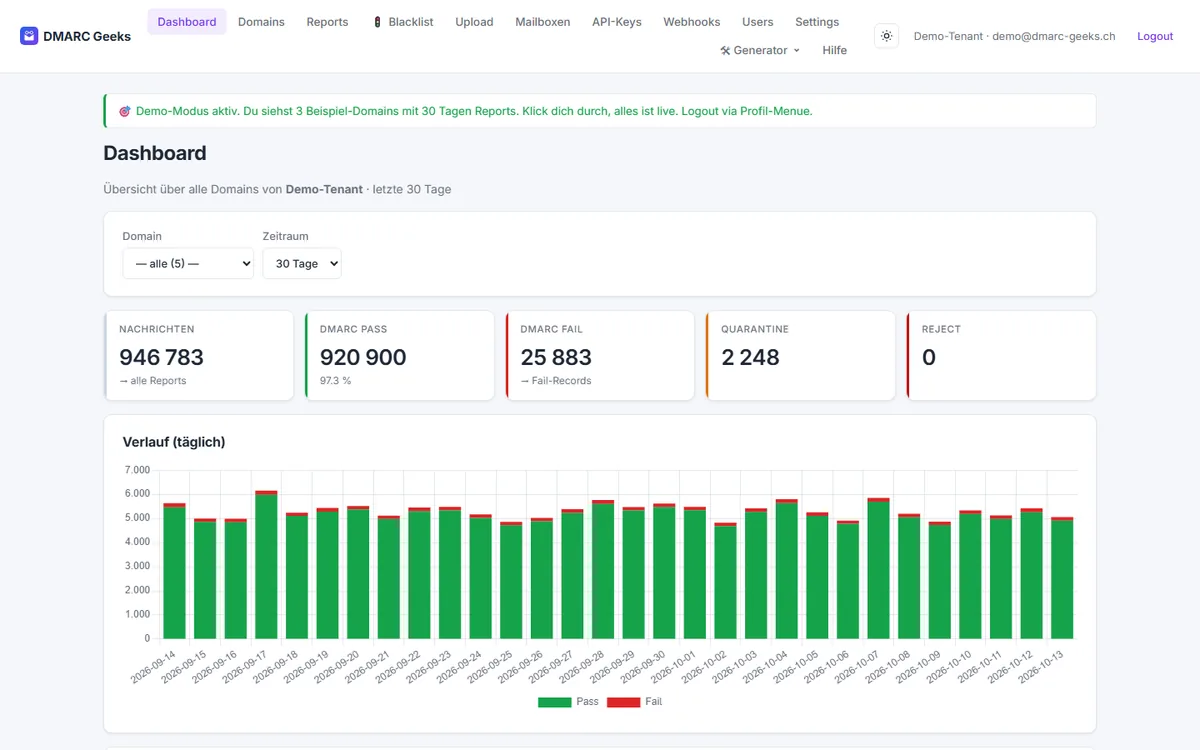
Task: Toggle the green Pass legend swatch
Action: [554, 702]
